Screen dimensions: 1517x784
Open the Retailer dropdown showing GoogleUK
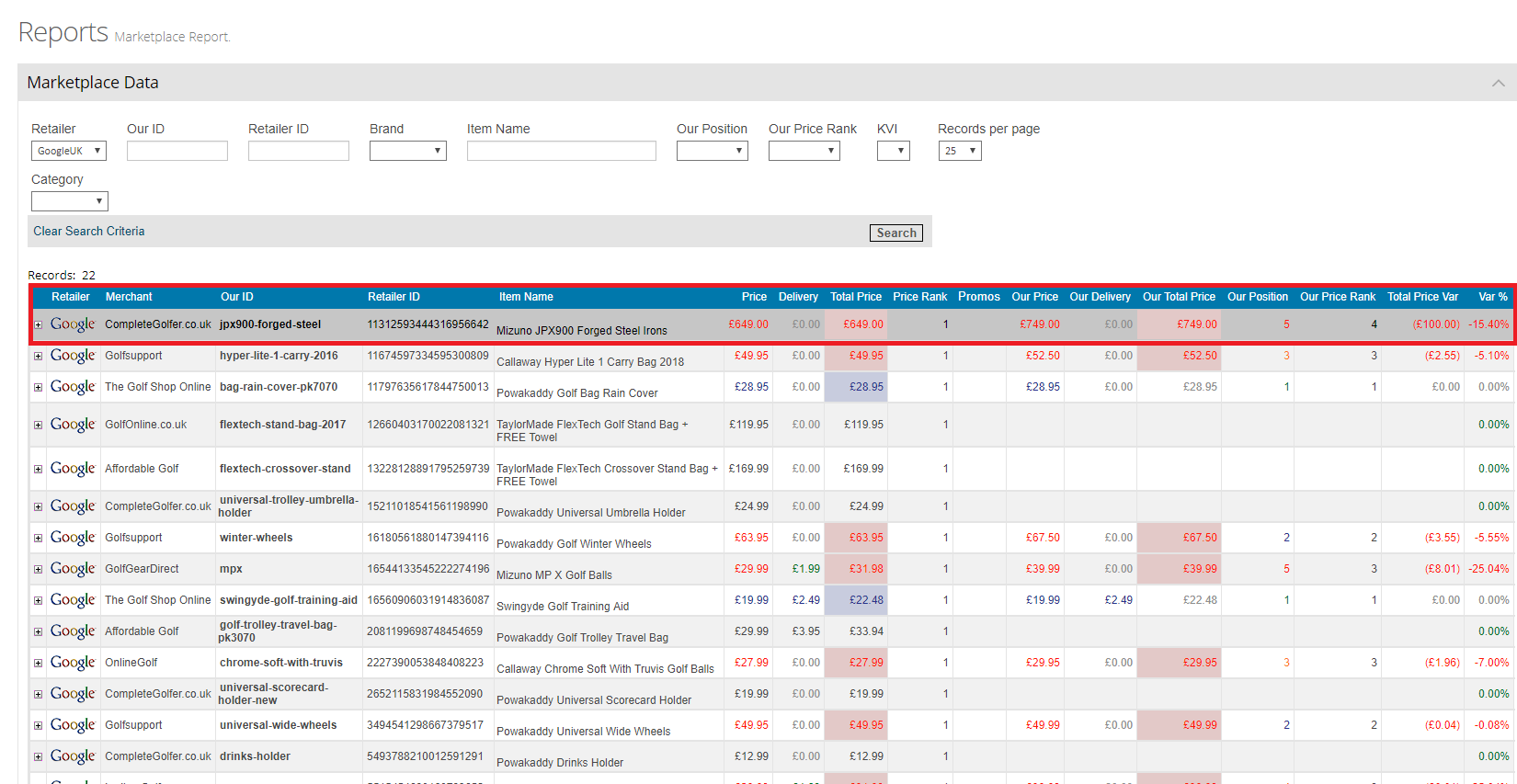(x=69, y=151)
